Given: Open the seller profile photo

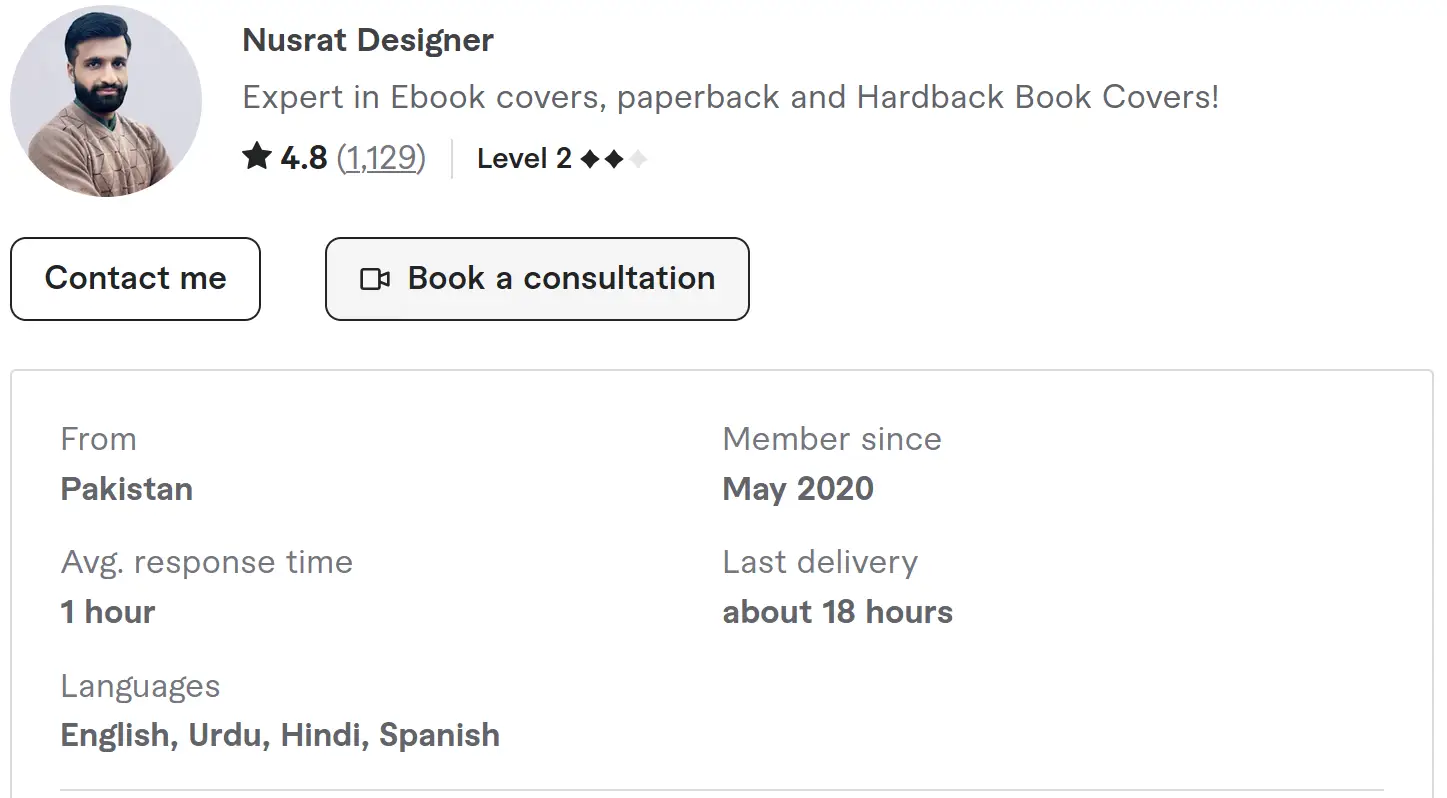Looking at the screenshot, I should click(x=106, y=101).
